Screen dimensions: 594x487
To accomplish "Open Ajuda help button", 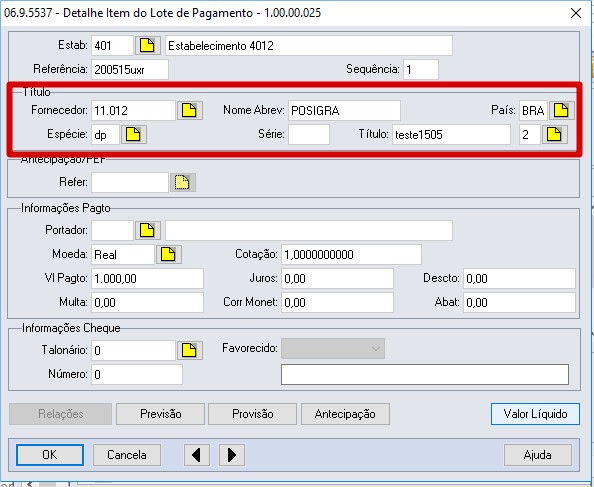I will [x=538, y=454].
